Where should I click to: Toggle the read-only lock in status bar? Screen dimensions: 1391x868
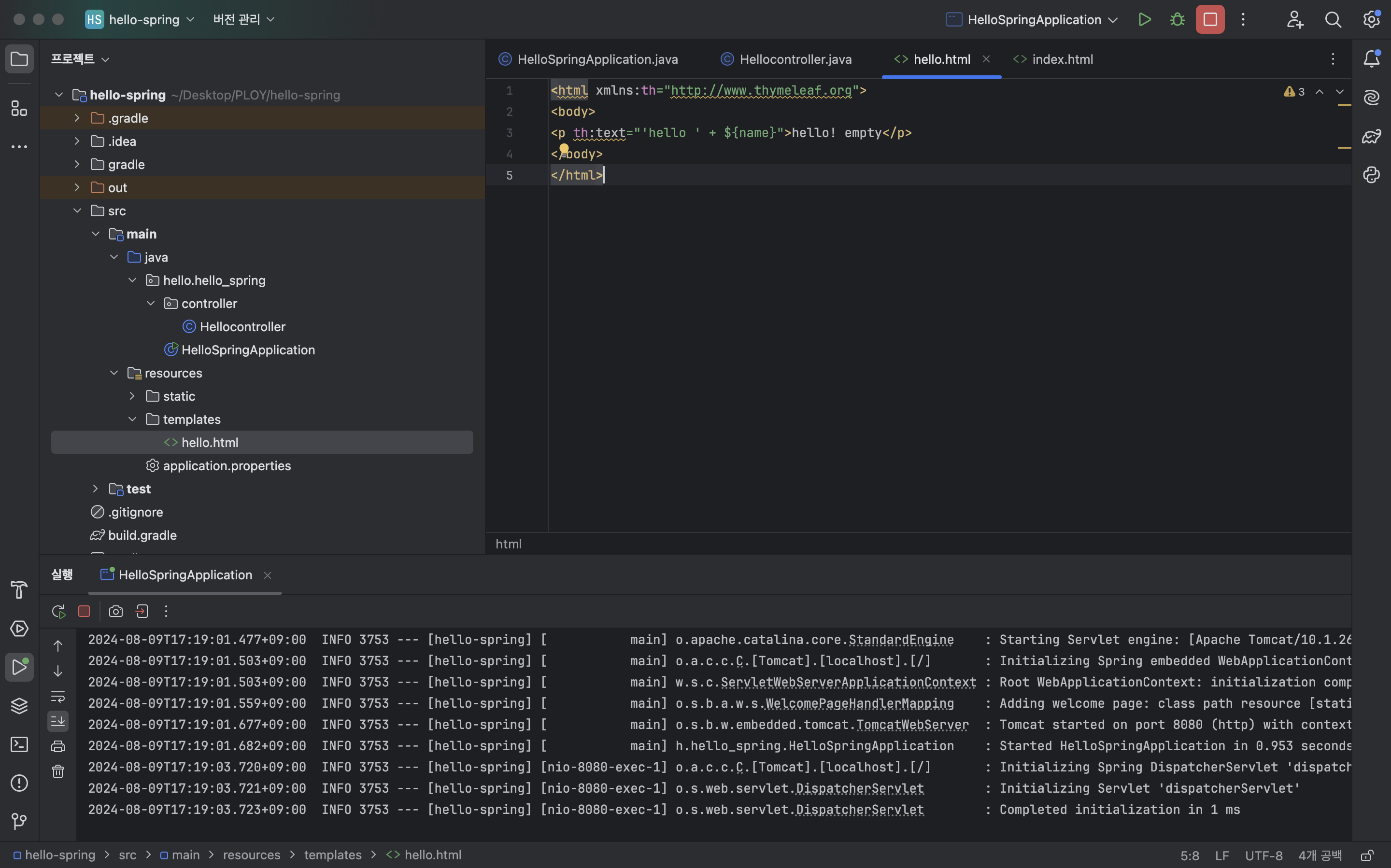(x=1367, y=855)
